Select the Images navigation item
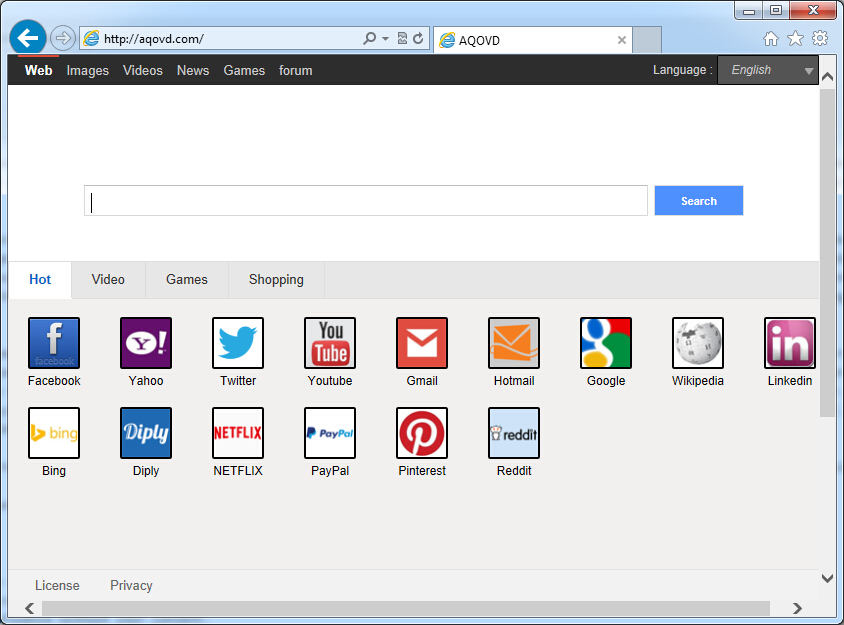This screenshot has width=844, height=625. [x=88, y=71]
